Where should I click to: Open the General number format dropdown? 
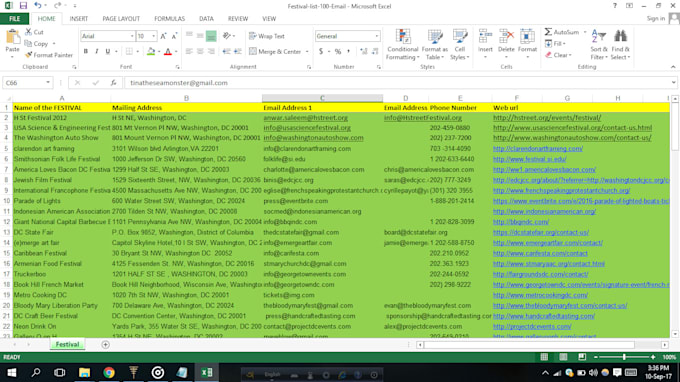(376, 36)
